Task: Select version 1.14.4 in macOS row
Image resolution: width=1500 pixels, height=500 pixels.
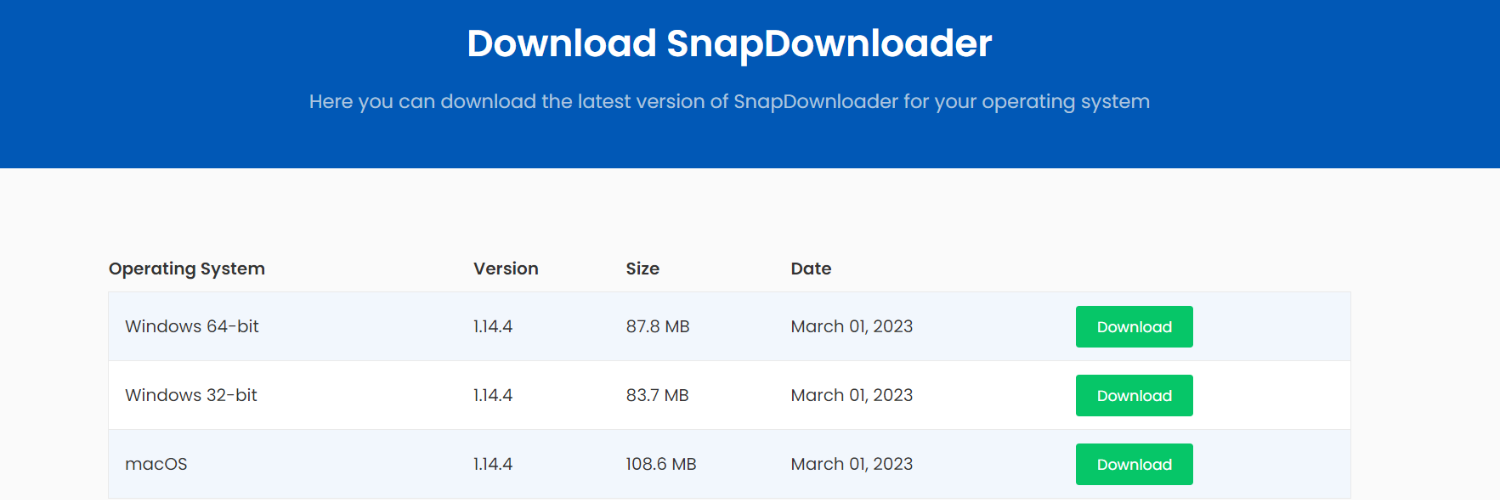Action: 493,464
